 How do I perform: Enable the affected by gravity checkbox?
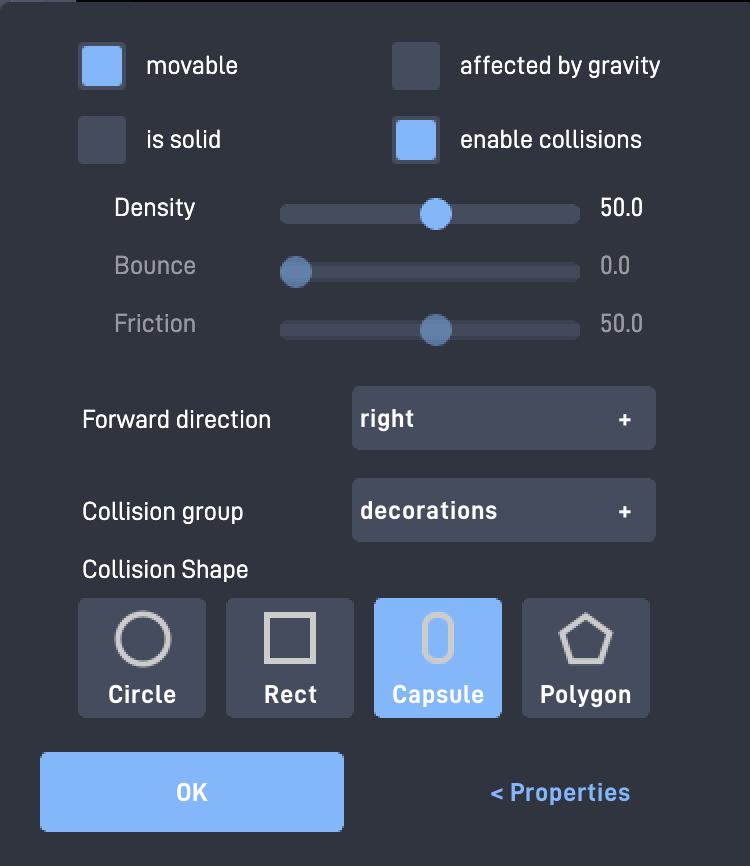click(416, 66)
